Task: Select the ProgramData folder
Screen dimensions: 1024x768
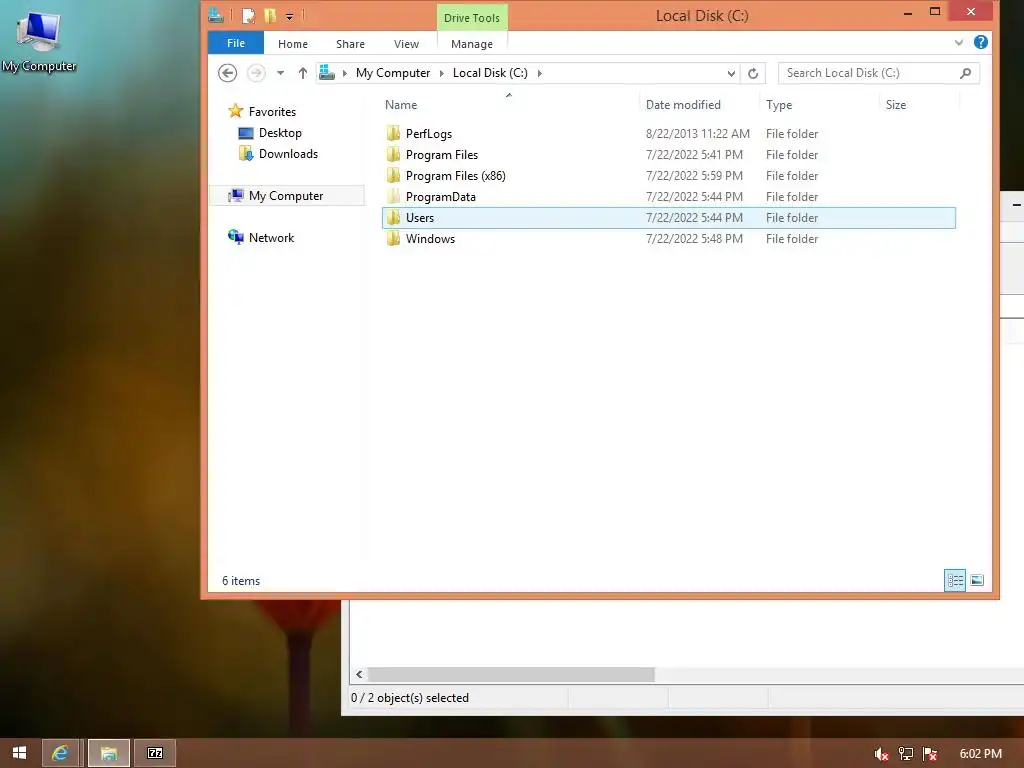Action: (x=669, y=196)
